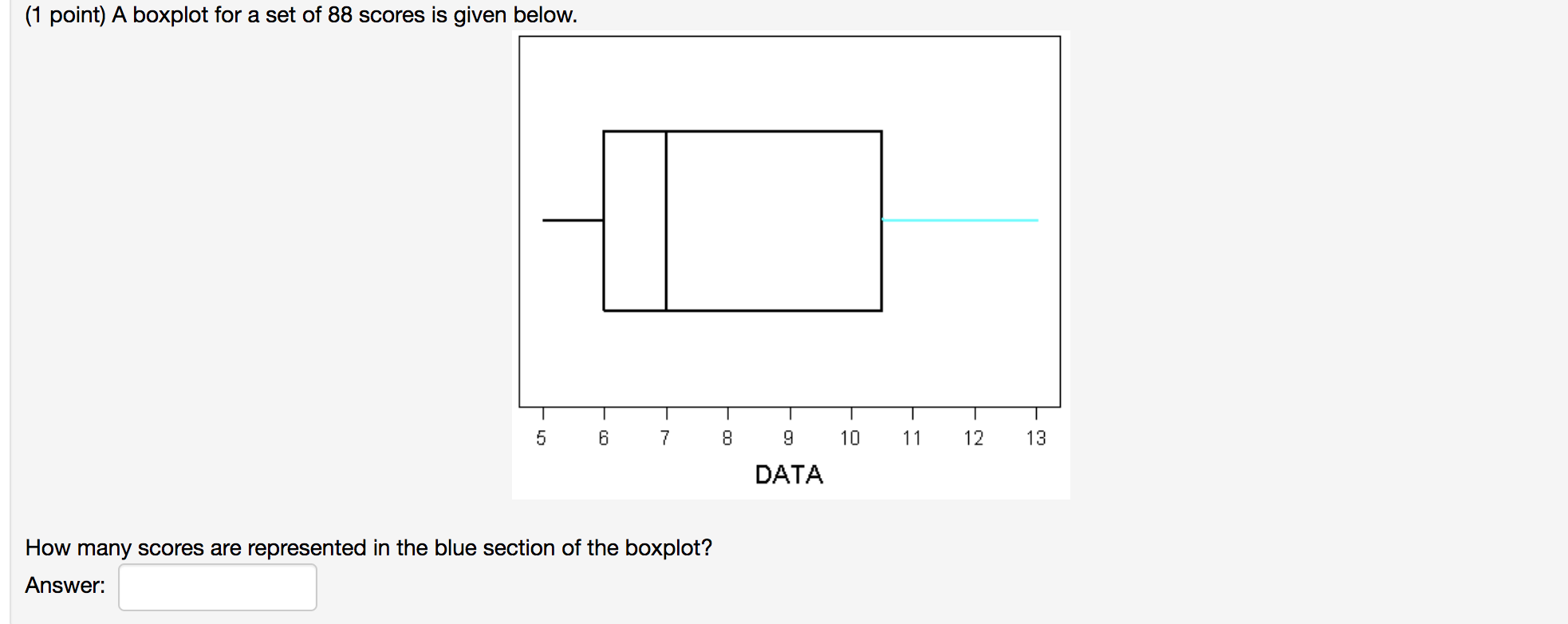The image size is (1568, 624).
Task: Click the number 11 tick label
Action: pyautogui.click(x=912, y=437)
